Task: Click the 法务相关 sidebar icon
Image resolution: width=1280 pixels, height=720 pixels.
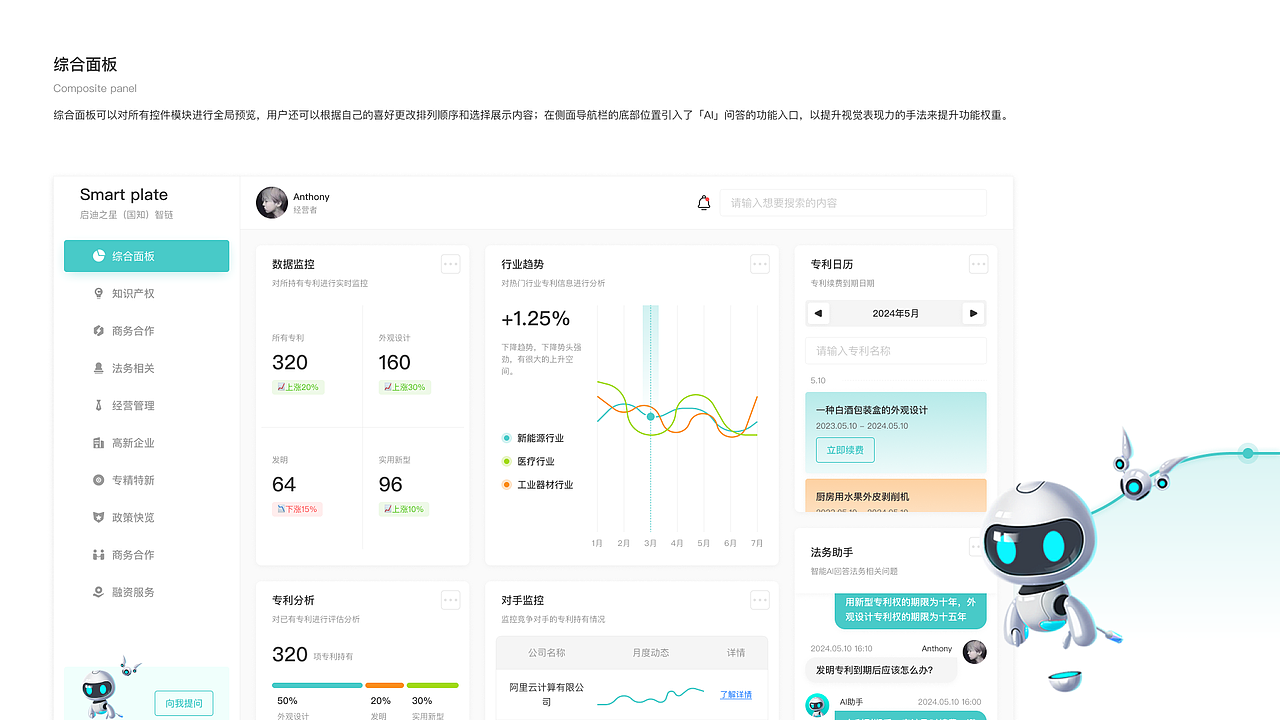Action: point(98,368)
